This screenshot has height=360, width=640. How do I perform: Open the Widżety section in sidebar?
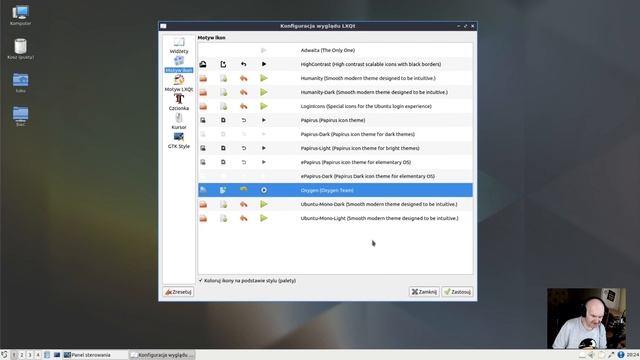tap(179, 45)
